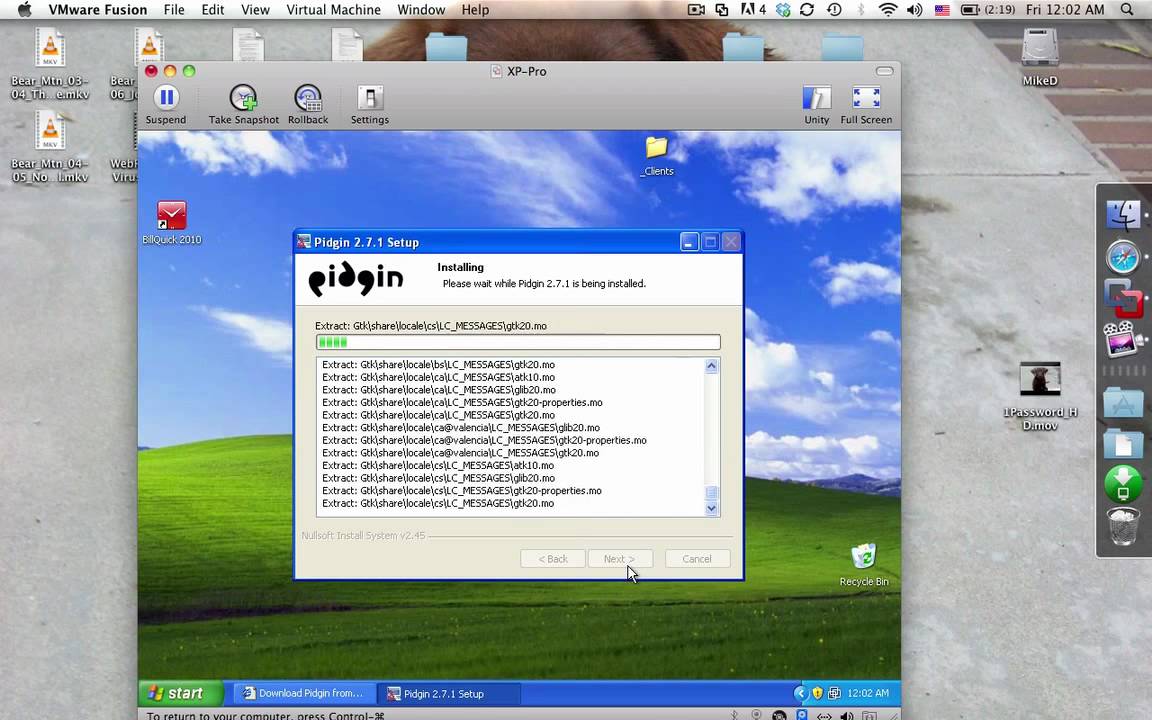Viewport: 1152px width, 720px height.
Task: Click the battery status icon
Action: coord(988,10)
